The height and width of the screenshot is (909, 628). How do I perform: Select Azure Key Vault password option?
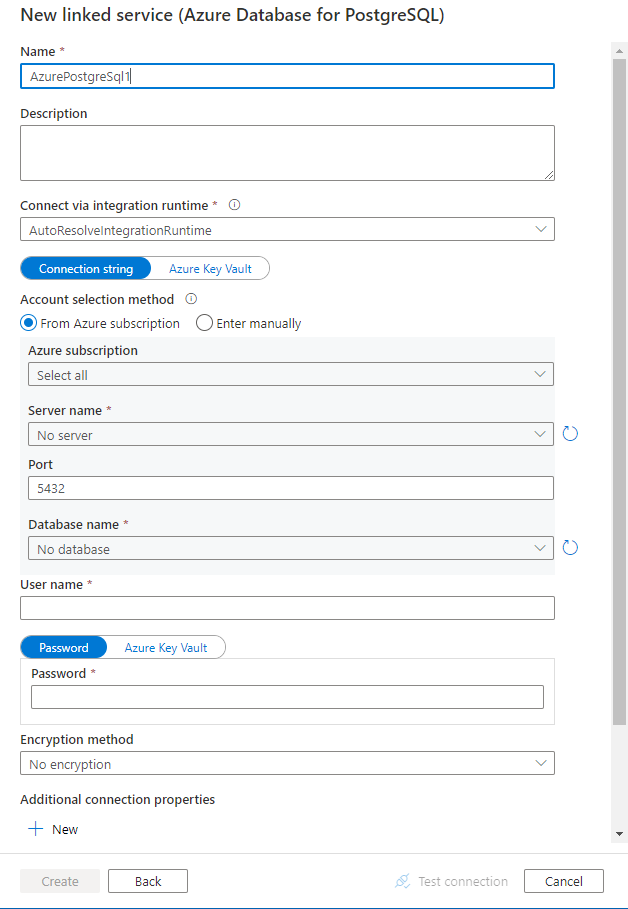[166, 647]
